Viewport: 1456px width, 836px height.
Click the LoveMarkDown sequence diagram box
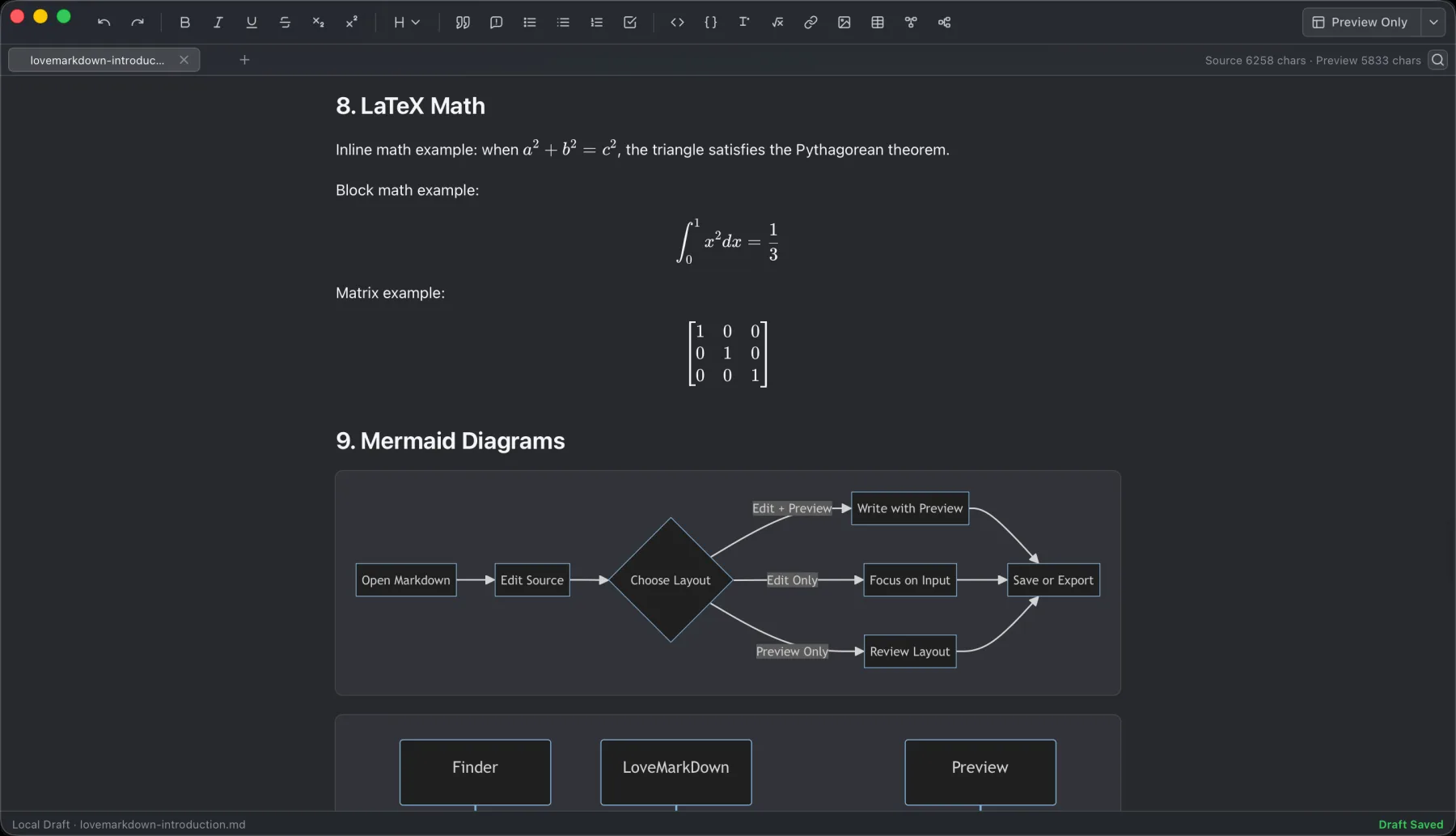pyautogui.click(x=675, y=772)
